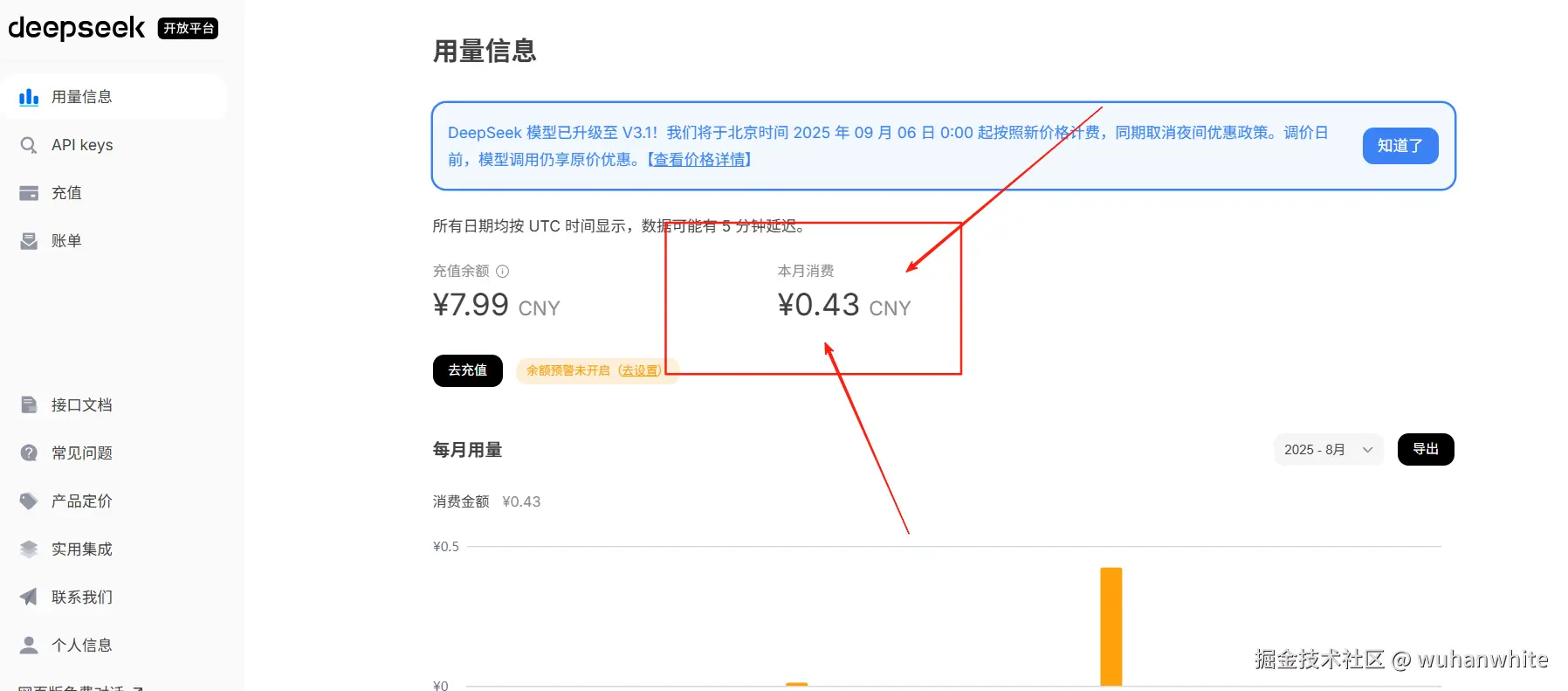Open balance alert 去设置 link
The image size is (1568, 691).
tap(639, 370)
